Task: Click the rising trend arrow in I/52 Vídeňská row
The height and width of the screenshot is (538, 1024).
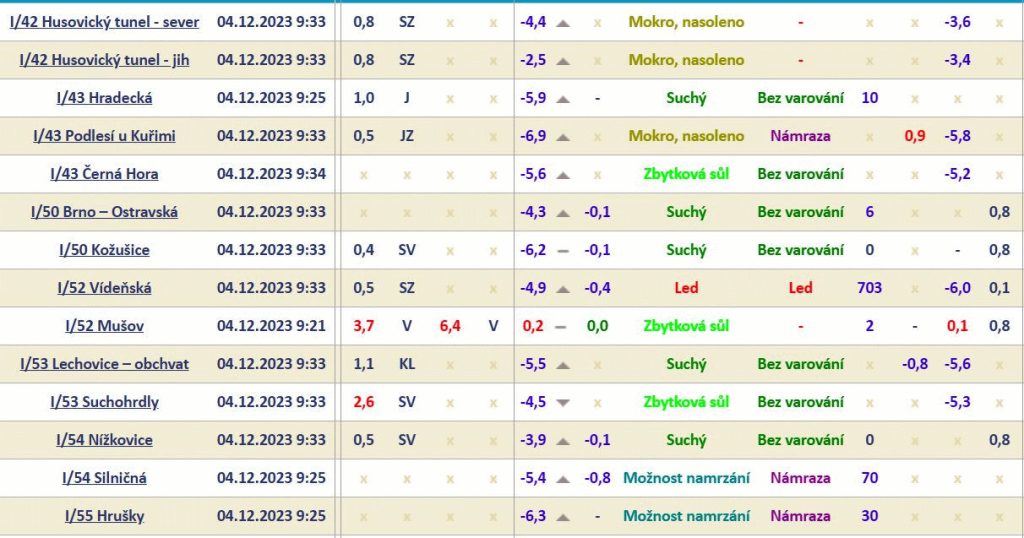Action: pyautogui.click(x=563, y=288)
